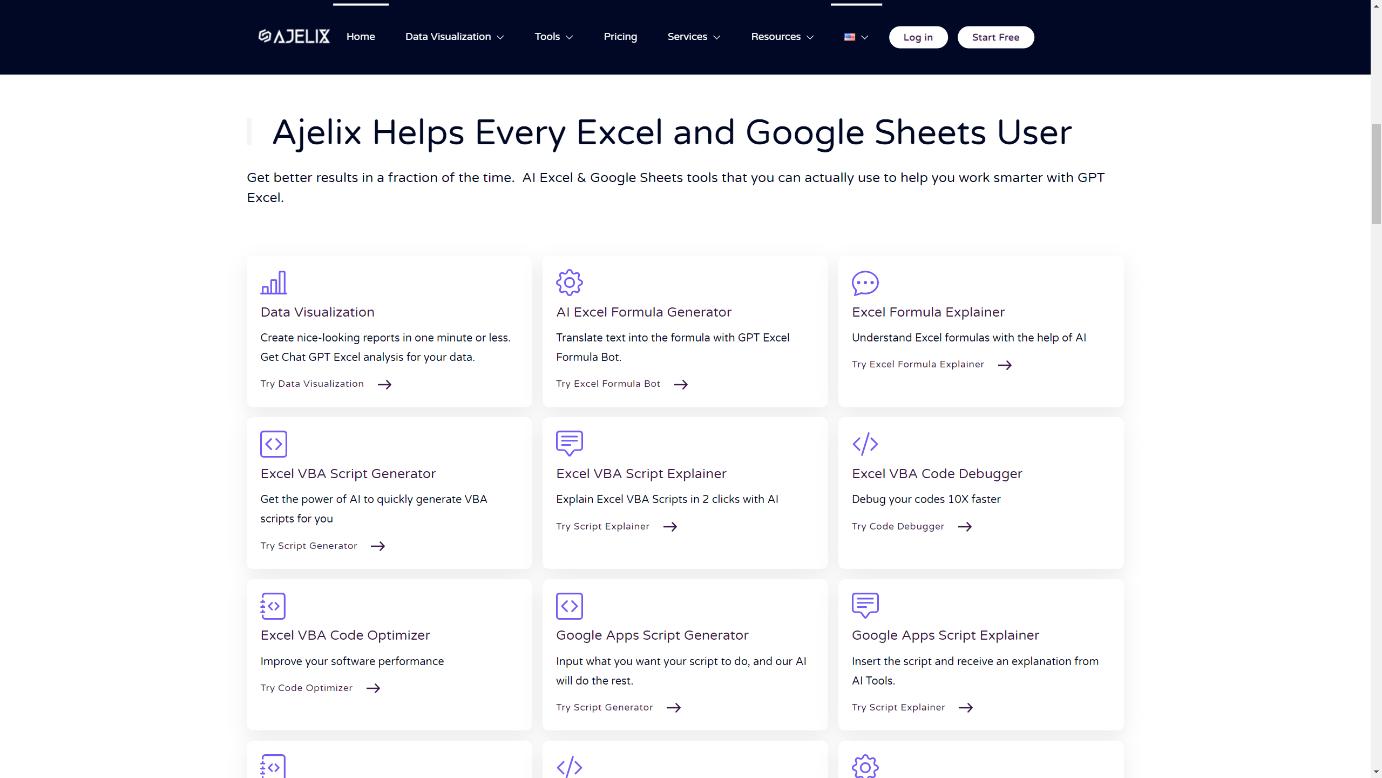Viewport: 1382px width, 778px height.
Task: Click the arrow beside Try Excel Formula Explainer
Action: pyautogui.click(x=1004, y=365)
